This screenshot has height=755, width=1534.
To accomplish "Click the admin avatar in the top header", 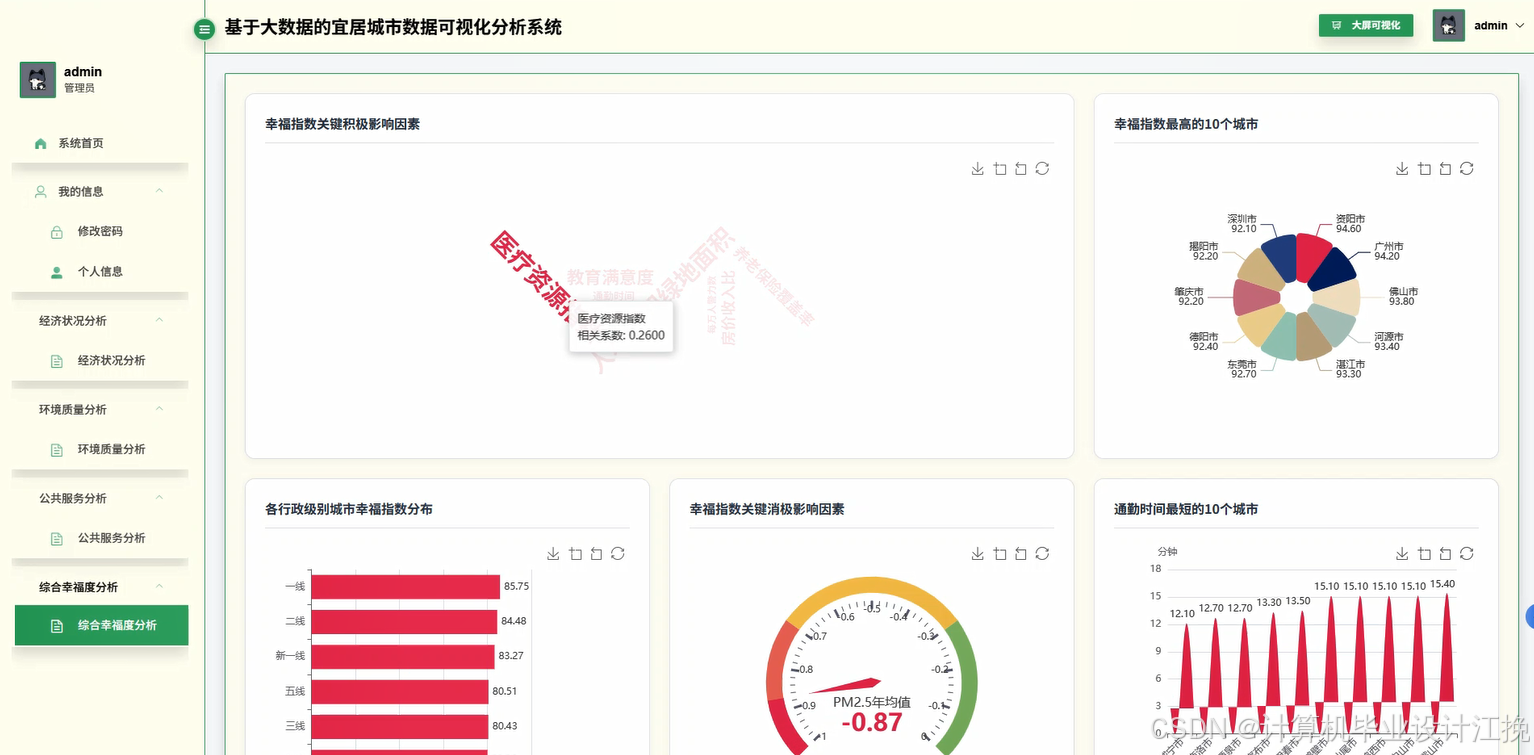I will (1449, 26).
